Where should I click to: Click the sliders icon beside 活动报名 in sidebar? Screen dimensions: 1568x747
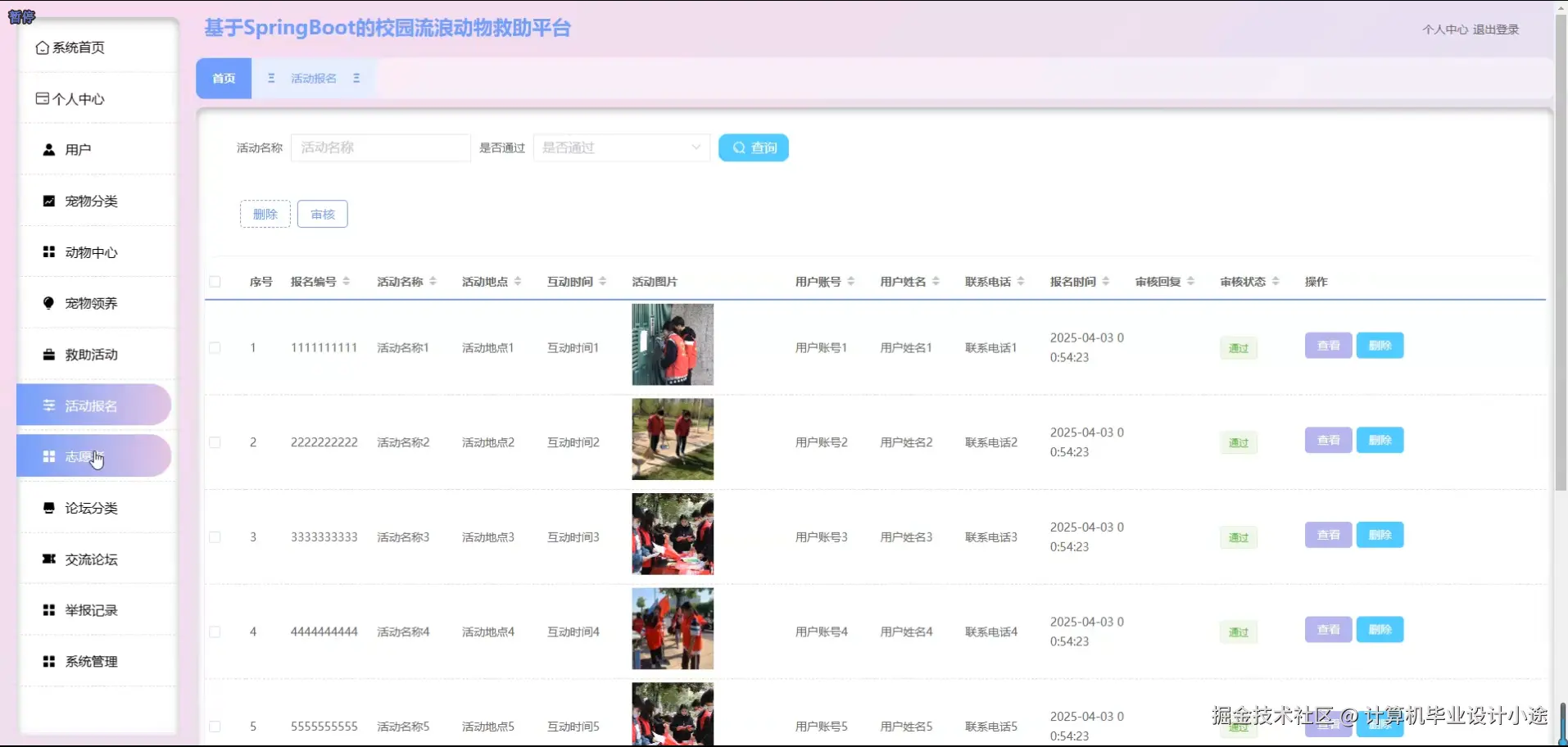pos(49,405)
